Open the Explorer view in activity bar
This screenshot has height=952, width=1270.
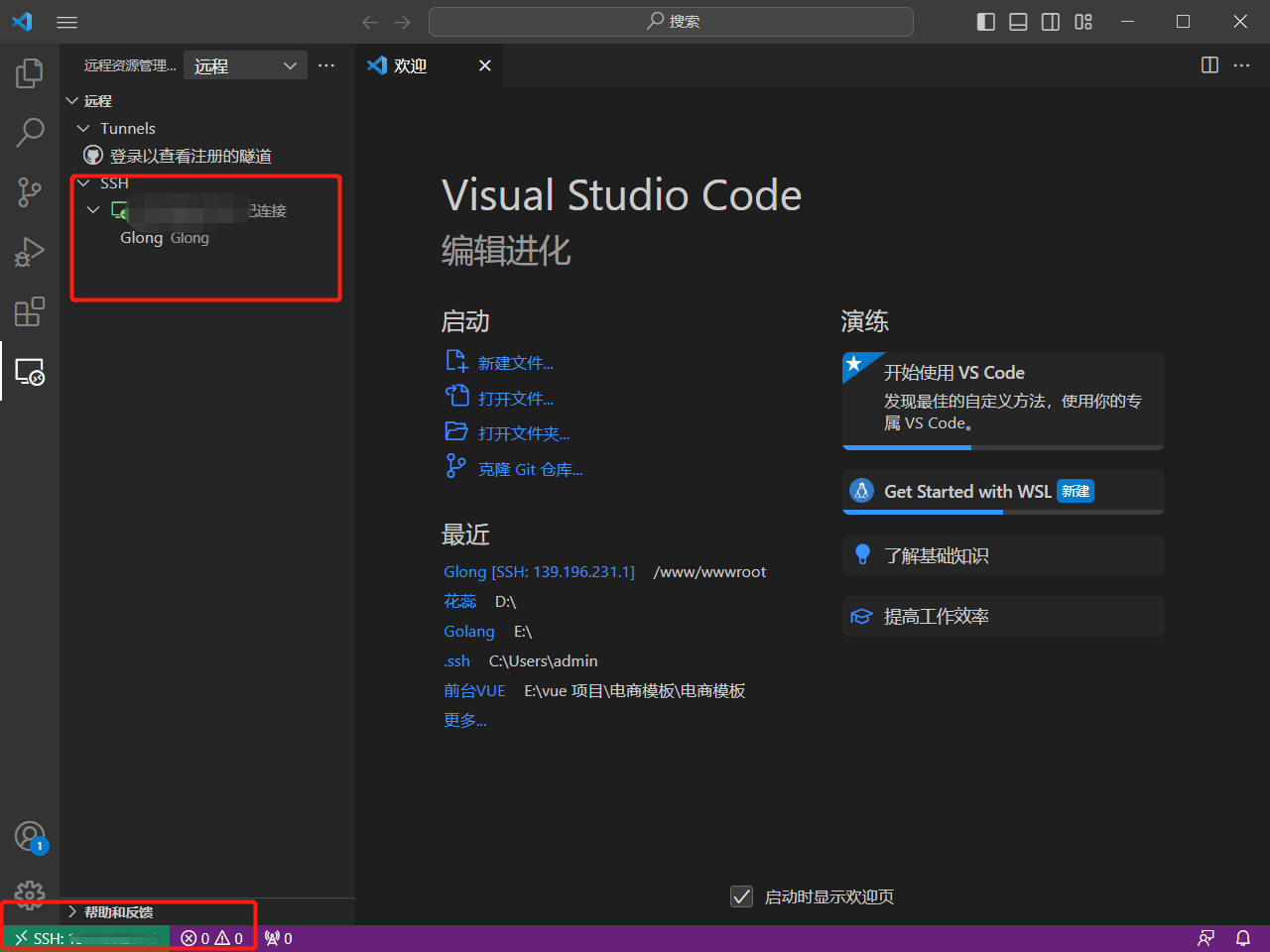coord(30,73)
